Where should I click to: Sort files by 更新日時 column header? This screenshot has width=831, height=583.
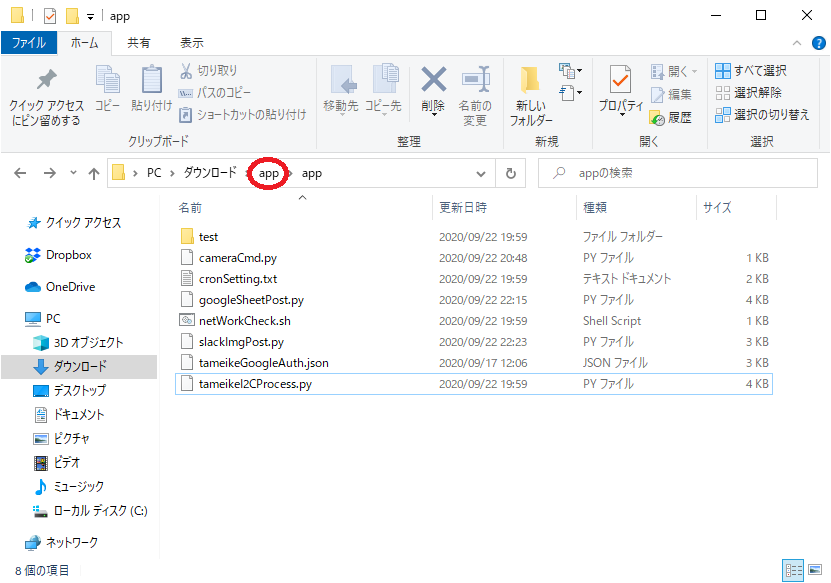pyautogui.click(x=464, y=208)
